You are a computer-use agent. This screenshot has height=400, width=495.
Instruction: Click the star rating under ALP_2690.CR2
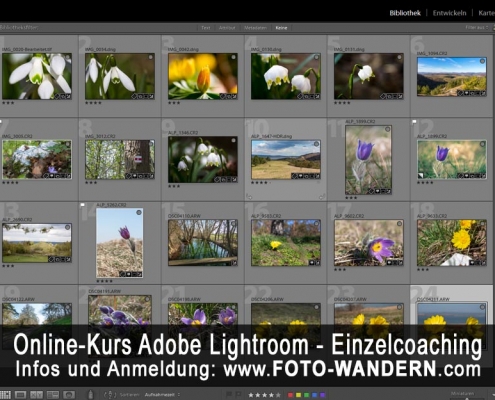[8, 266]
